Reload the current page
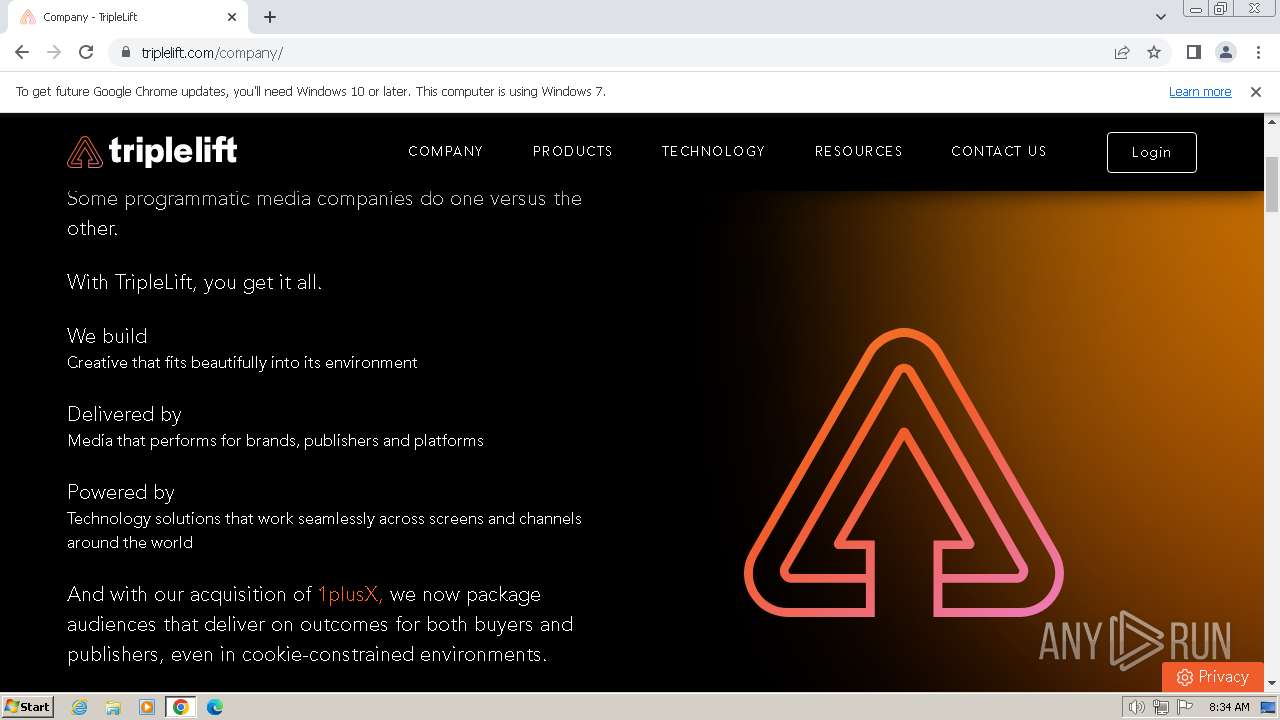Screen dimensions: 1280x720 click(86, 53)
